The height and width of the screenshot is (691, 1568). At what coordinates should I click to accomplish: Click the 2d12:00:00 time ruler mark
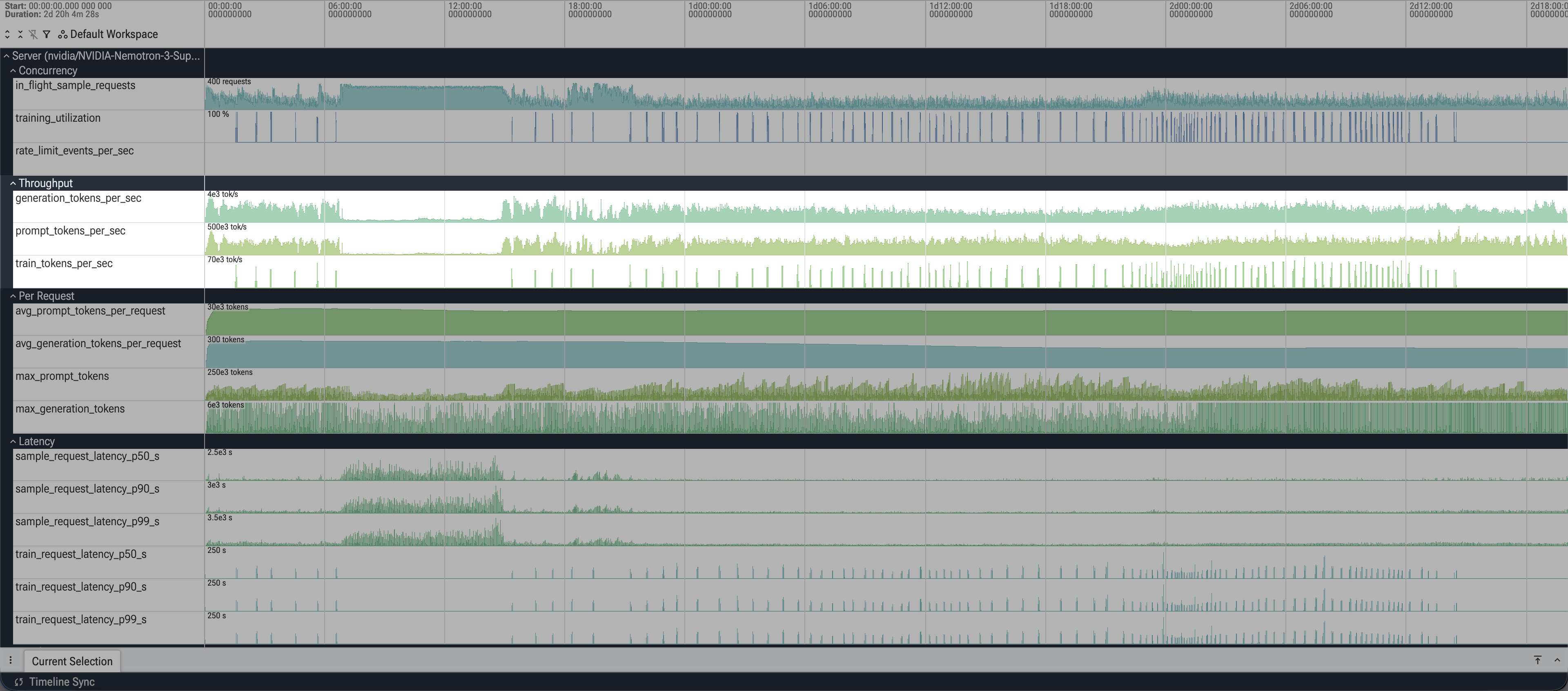(x=1430, y=10)
